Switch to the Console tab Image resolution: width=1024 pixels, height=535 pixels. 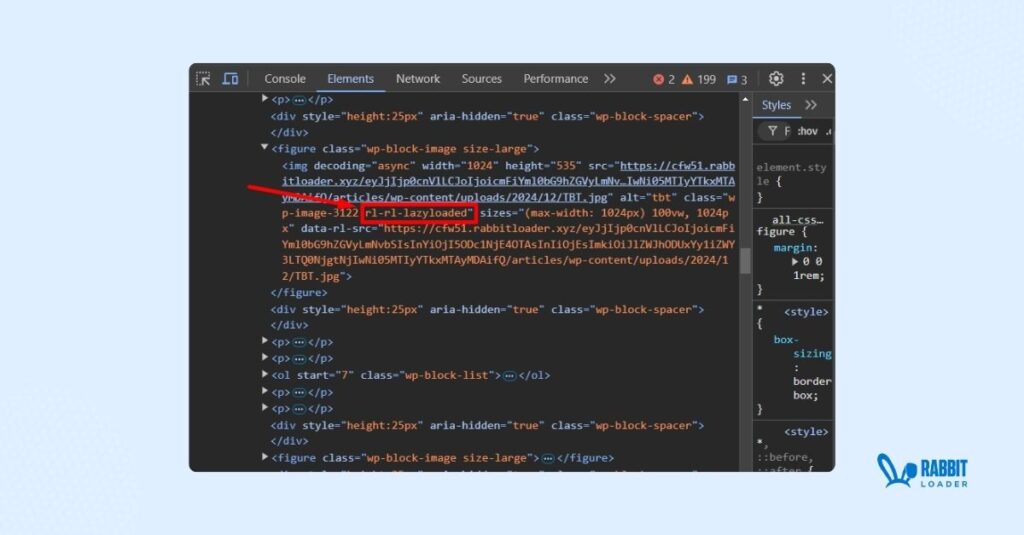click(x=285, y=79)
